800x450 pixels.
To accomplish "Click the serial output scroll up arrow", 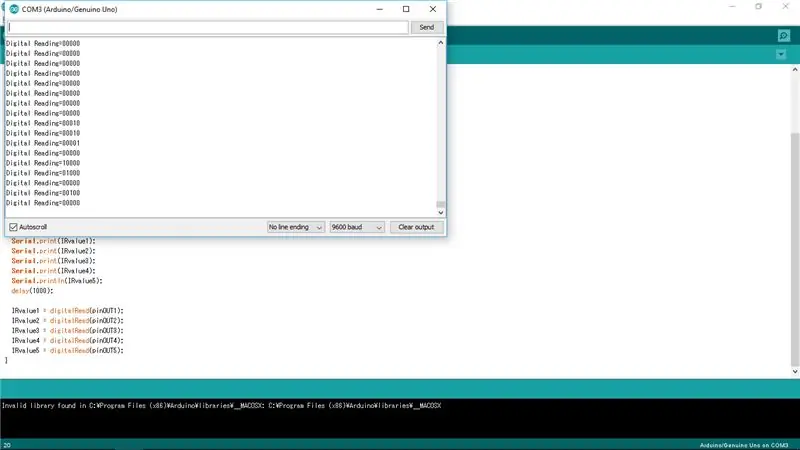I will pyautogui.click(x=441, y=43).
